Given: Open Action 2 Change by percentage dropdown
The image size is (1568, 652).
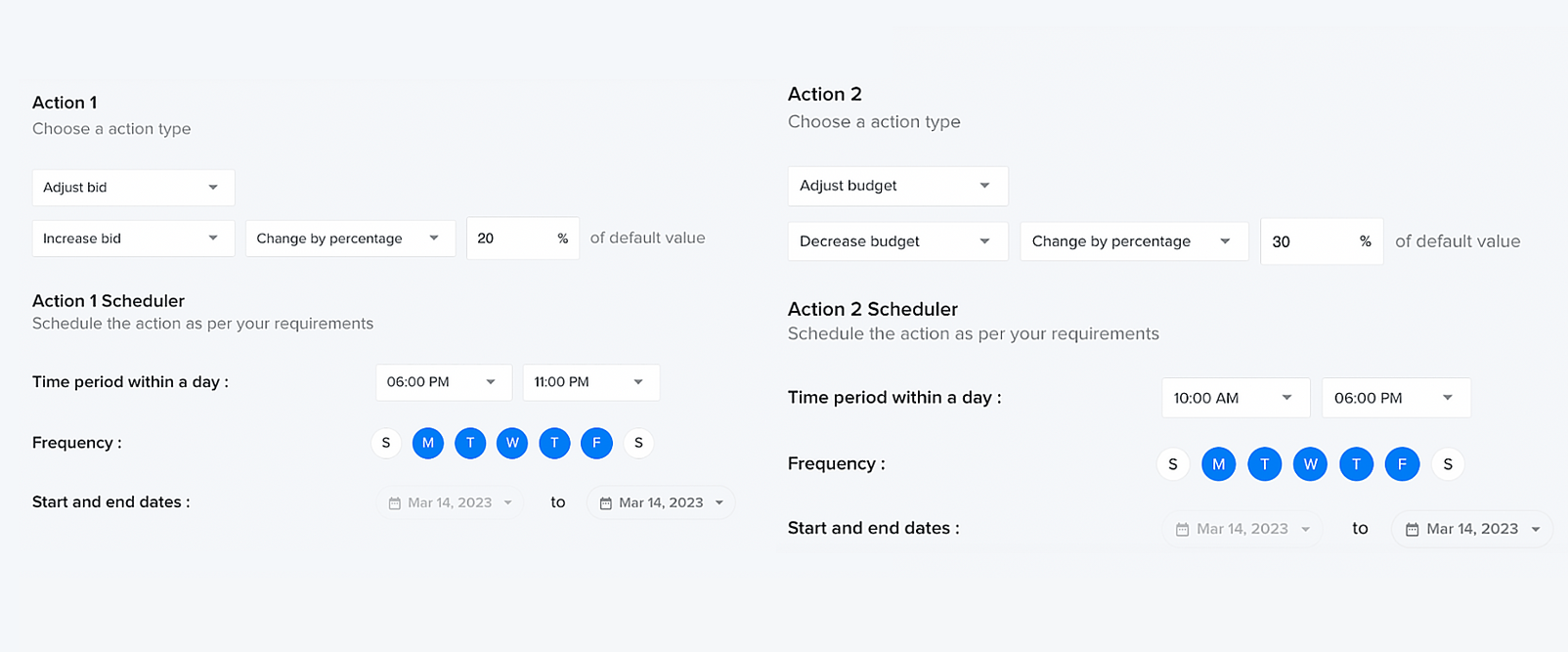Looking at the screenshot, I should coord(1134,241).
